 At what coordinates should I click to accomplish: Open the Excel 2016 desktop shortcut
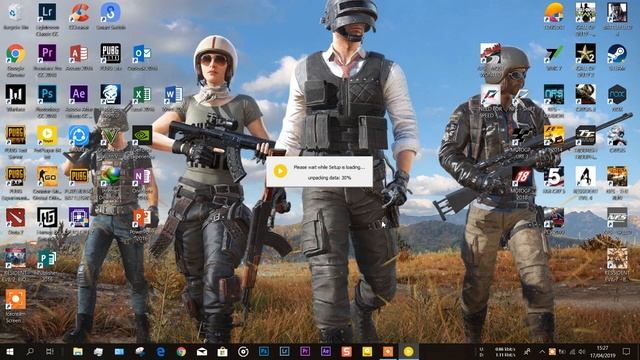(142, 94)
